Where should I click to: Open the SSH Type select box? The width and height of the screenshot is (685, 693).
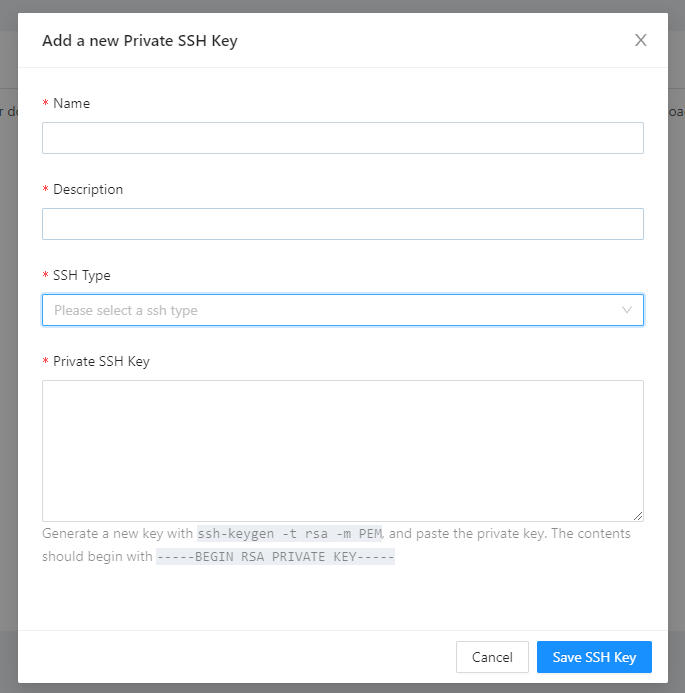(330, 310)
